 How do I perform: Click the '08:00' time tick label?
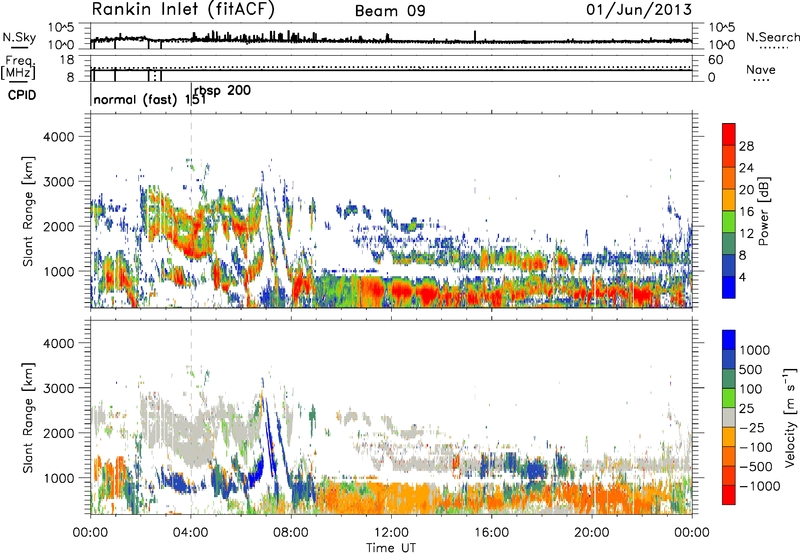291,533
